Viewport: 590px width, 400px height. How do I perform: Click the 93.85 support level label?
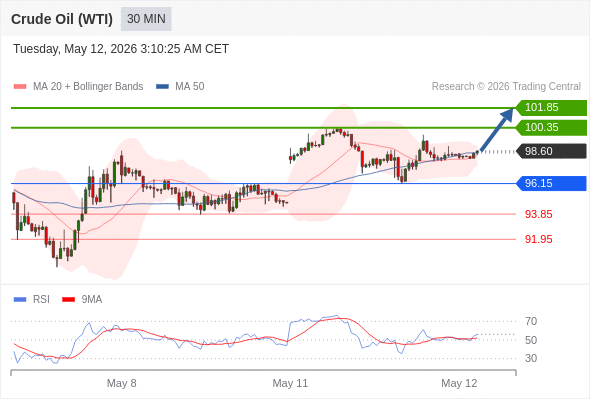(x=538, y=214)
